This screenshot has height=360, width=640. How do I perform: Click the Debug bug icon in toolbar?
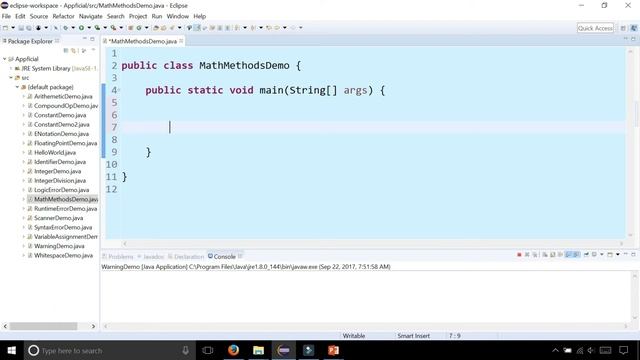coord(65,28)
